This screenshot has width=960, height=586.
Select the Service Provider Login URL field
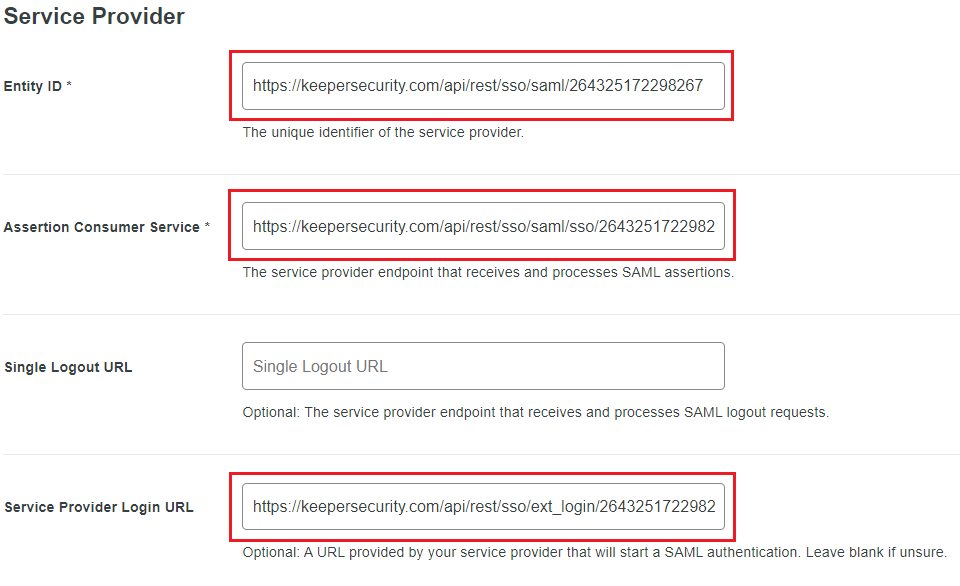(x=483, y=507)
